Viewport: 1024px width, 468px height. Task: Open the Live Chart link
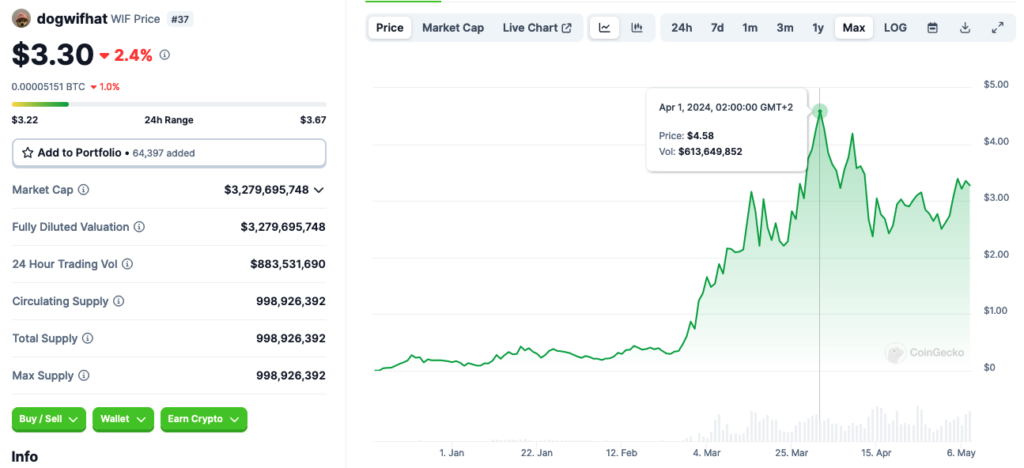[x=537, y=28]
